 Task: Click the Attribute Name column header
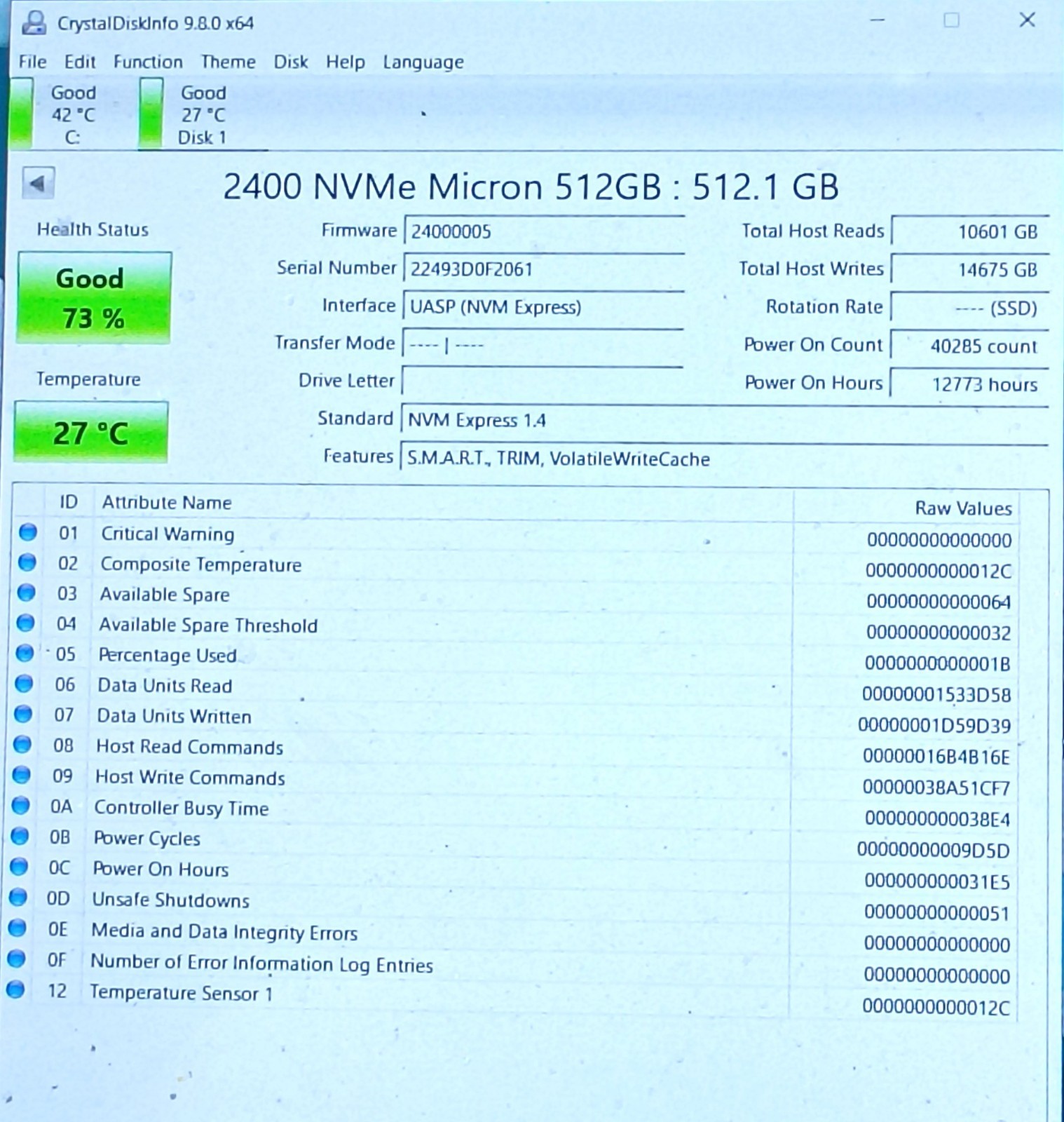(167, 502)
